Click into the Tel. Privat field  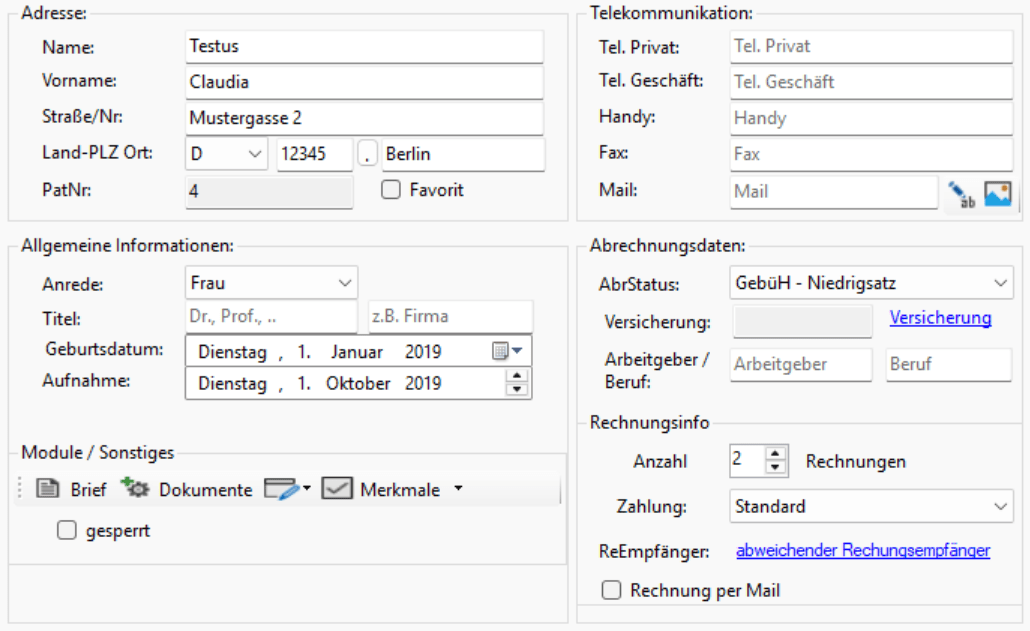pos(871,47)
